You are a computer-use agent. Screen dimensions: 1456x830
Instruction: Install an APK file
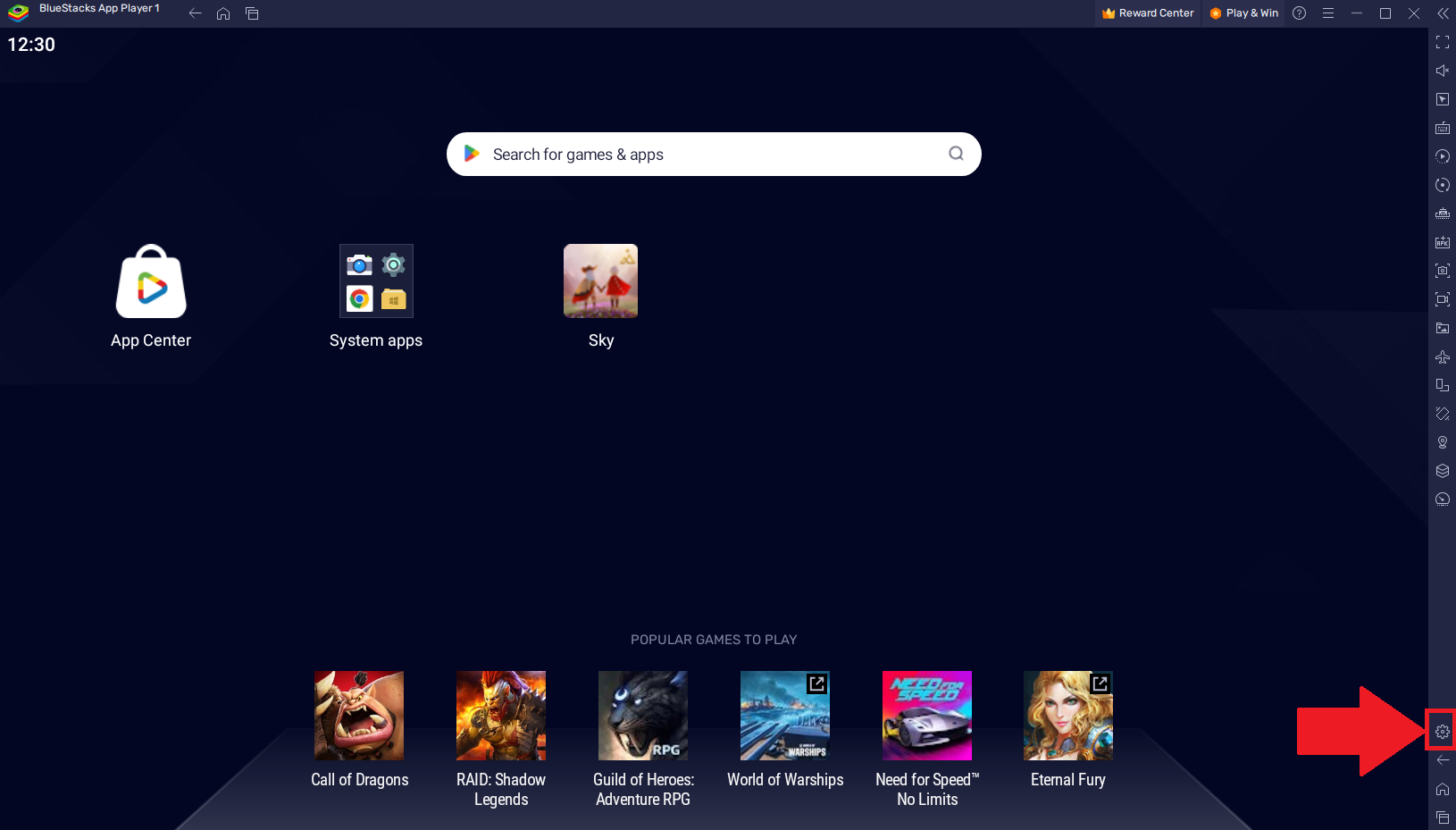click(1443, 242)
